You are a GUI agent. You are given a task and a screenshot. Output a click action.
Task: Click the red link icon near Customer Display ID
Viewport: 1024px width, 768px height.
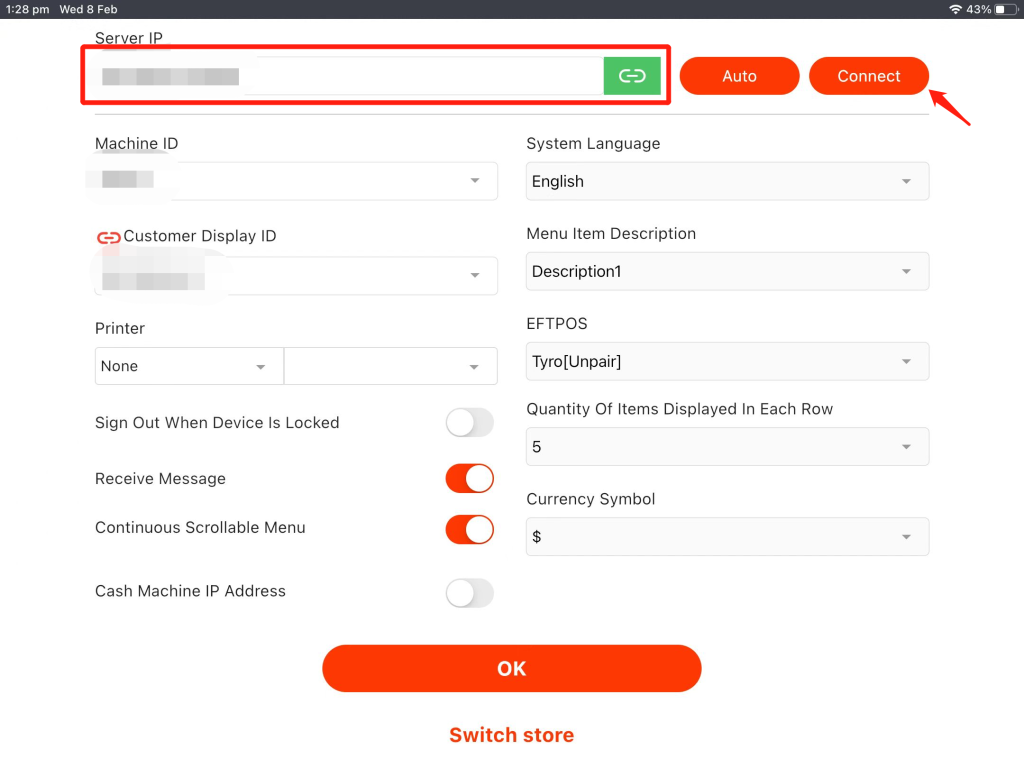[x=108, y=237]
